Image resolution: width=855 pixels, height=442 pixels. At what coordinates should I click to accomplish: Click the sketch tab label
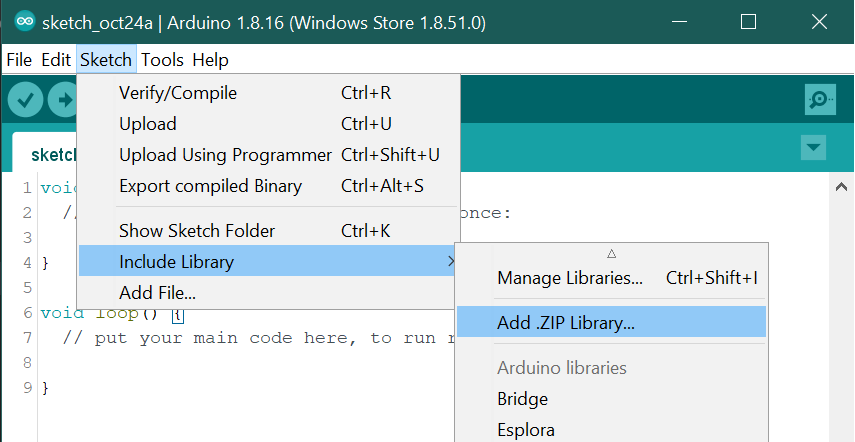coord(53,155)
